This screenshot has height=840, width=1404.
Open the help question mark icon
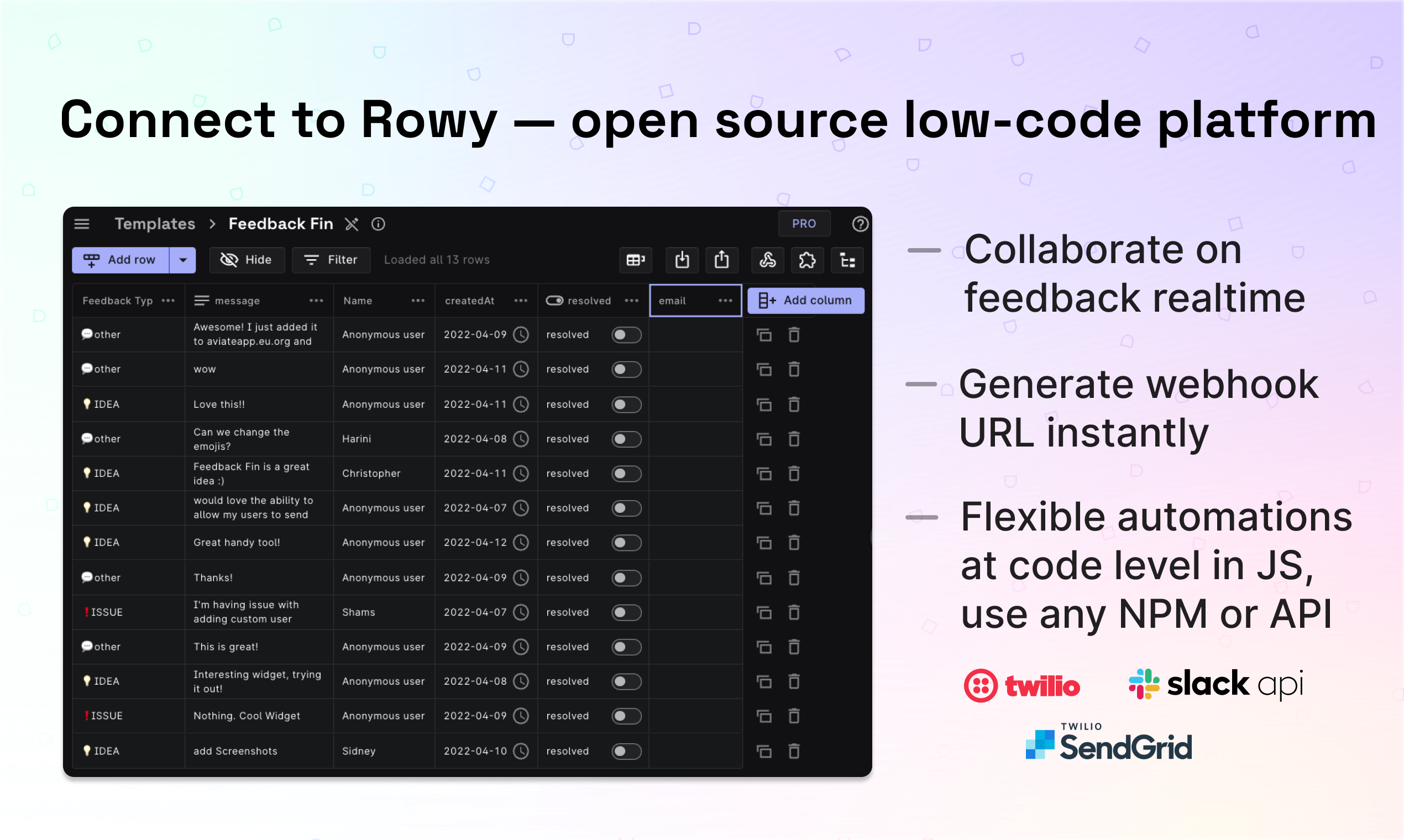pyautogui.click(x=860, y=224)
